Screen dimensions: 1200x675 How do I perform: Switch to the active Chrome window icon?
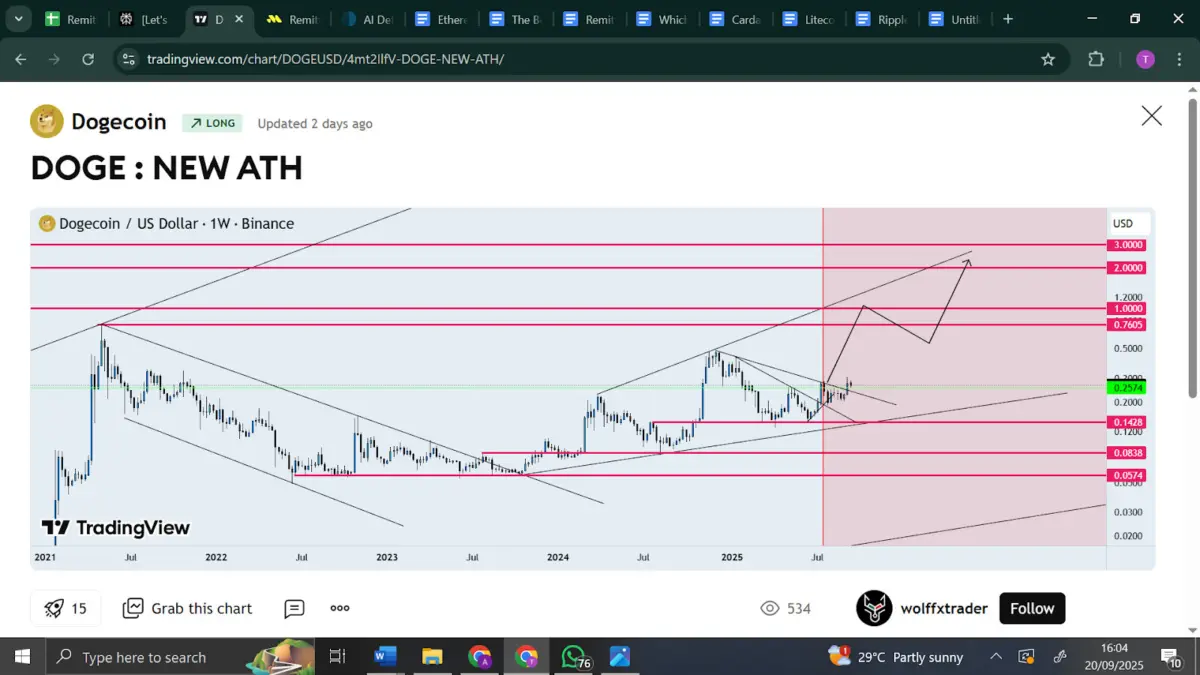[526, 657]
